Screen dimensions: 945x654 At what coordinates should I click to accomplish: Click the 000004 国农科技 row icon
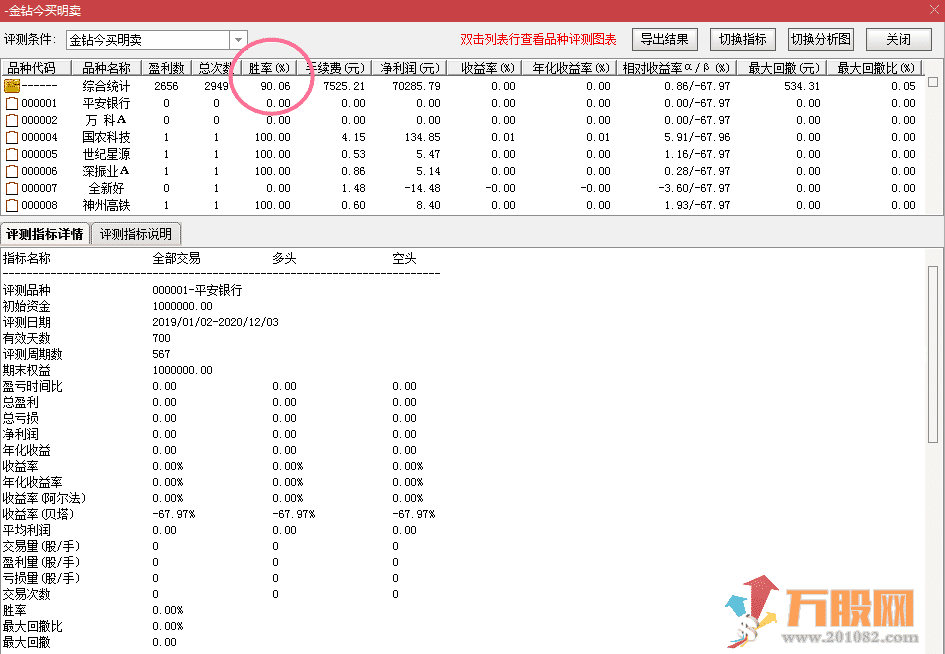click(11, 137)
